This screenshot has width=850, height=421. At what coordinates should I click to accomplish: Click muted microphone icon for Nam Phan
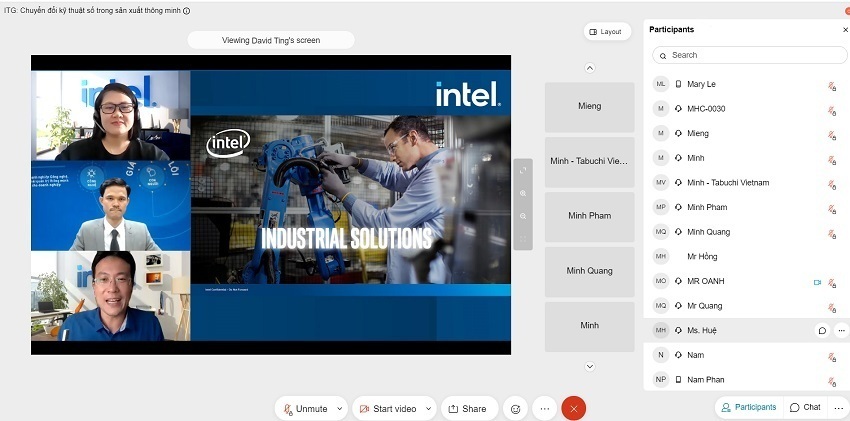[x=832, y=381]
